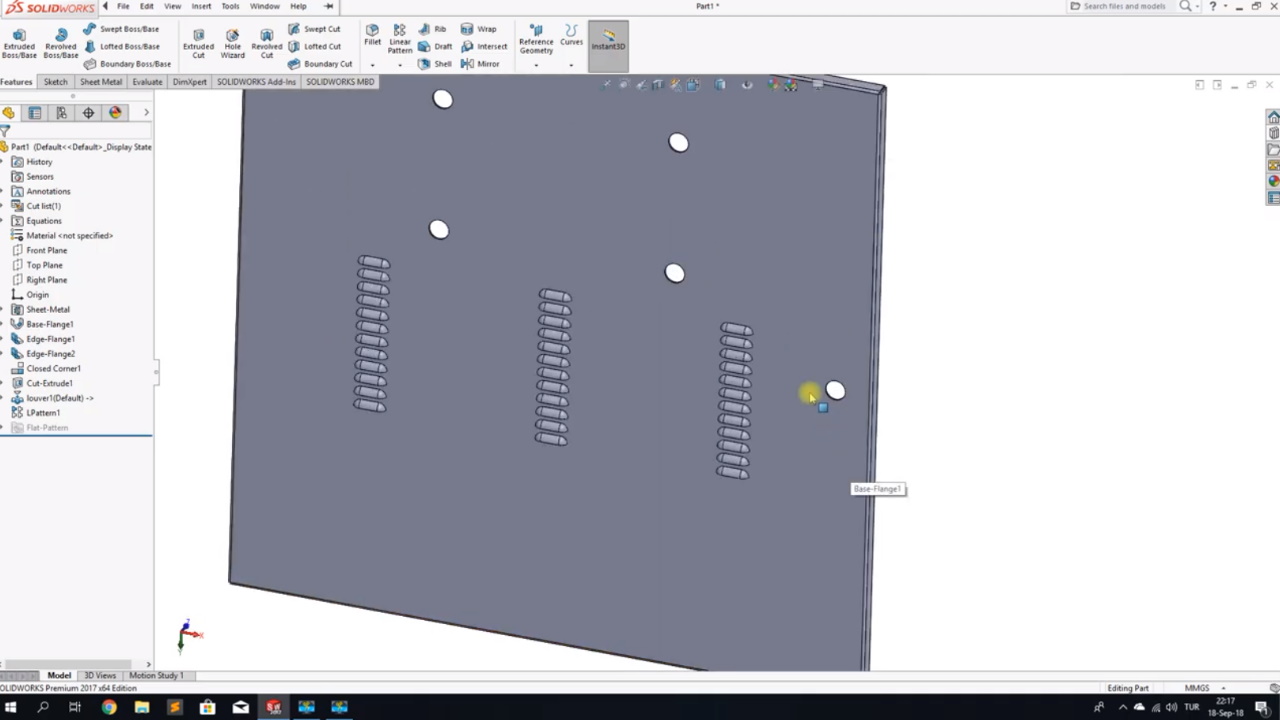
Task: Select the Swept Cut tool
Action: click(x=321, y=28)
